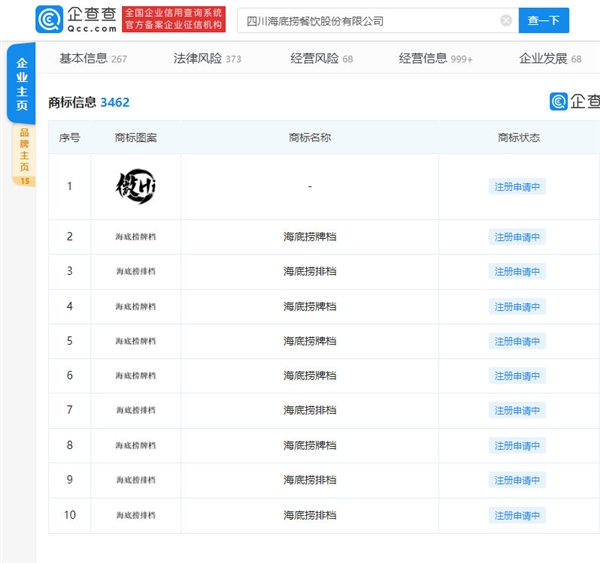
Task: Click 注册申请中 status in row 7
Action: pyautogui.click(x=517, y=410)
